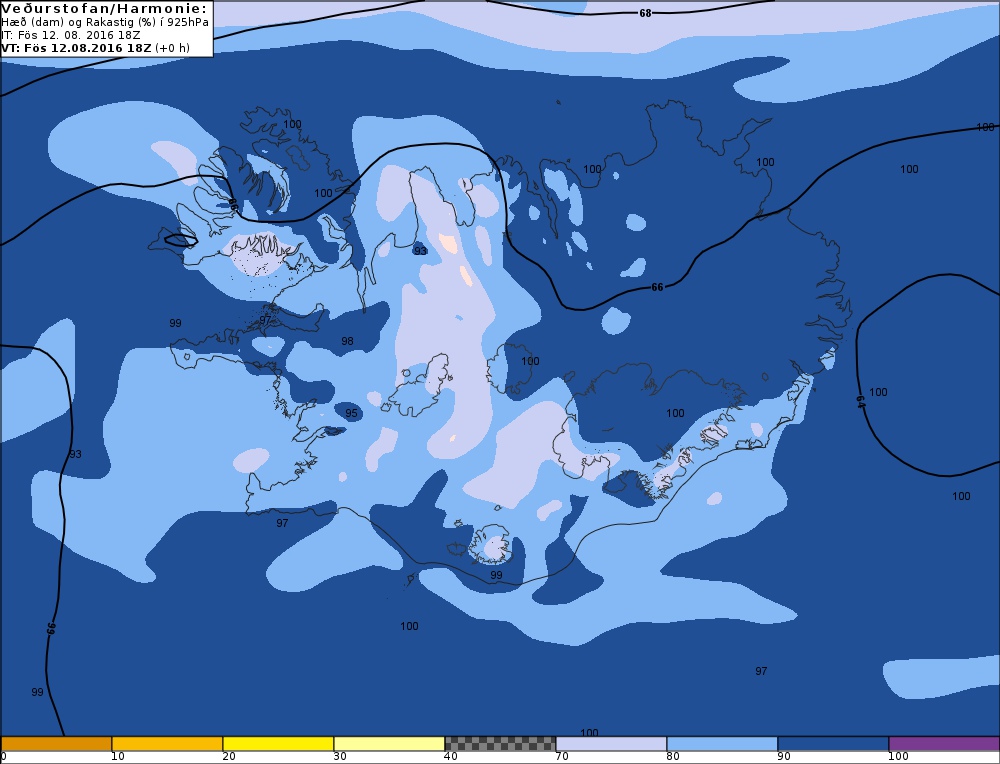
Task: Click the 66 contour label at the lower left
Action: pos(52,628)
